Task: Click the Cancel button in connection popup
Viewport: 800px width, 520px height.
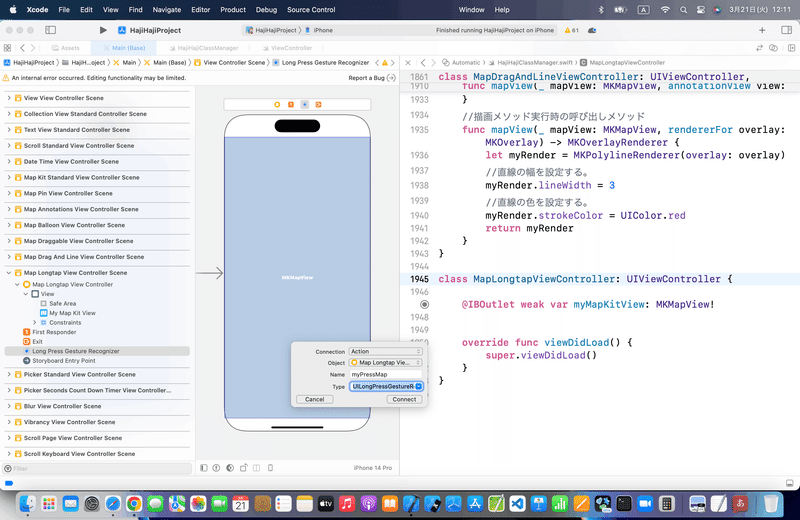Action: click(x=314, y=399)
